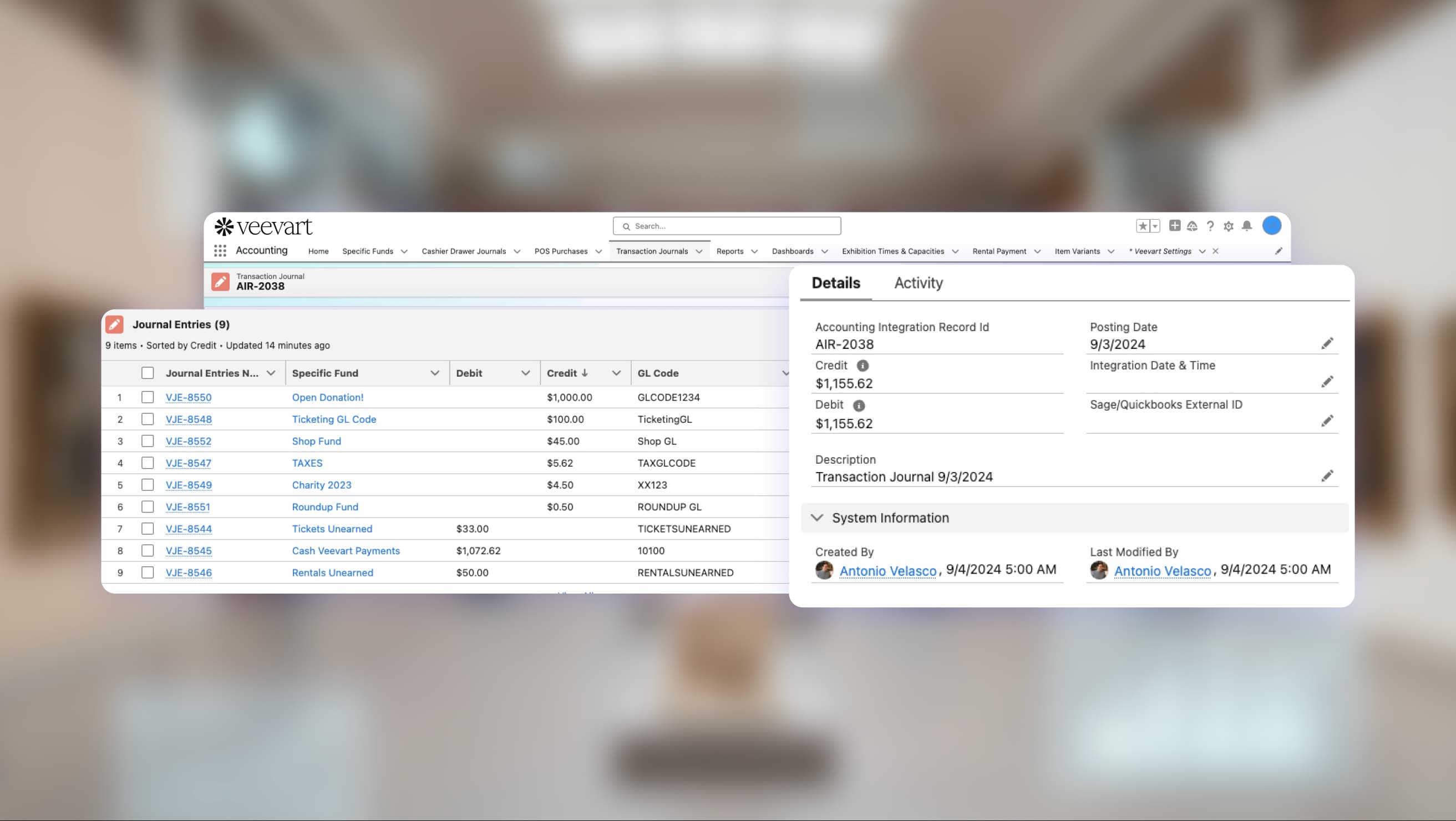Collapse the System Information section
Viewport: 1456px width, 821px height.
coord(816,518)
